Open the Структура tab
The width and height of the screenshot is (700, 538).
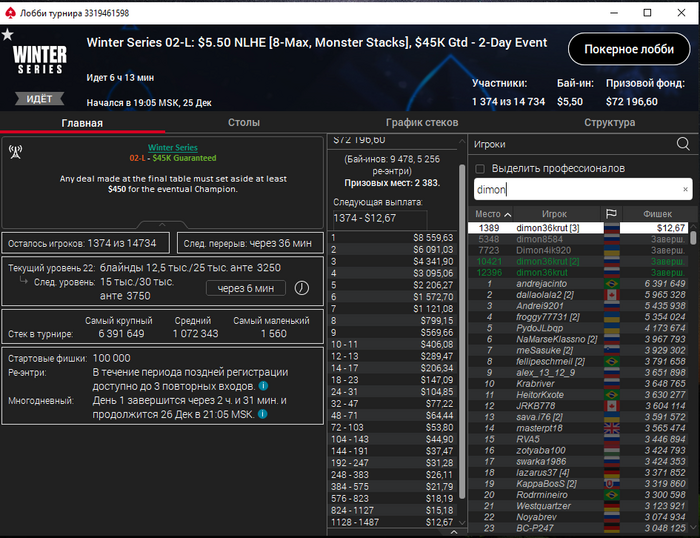click(609, 122)
